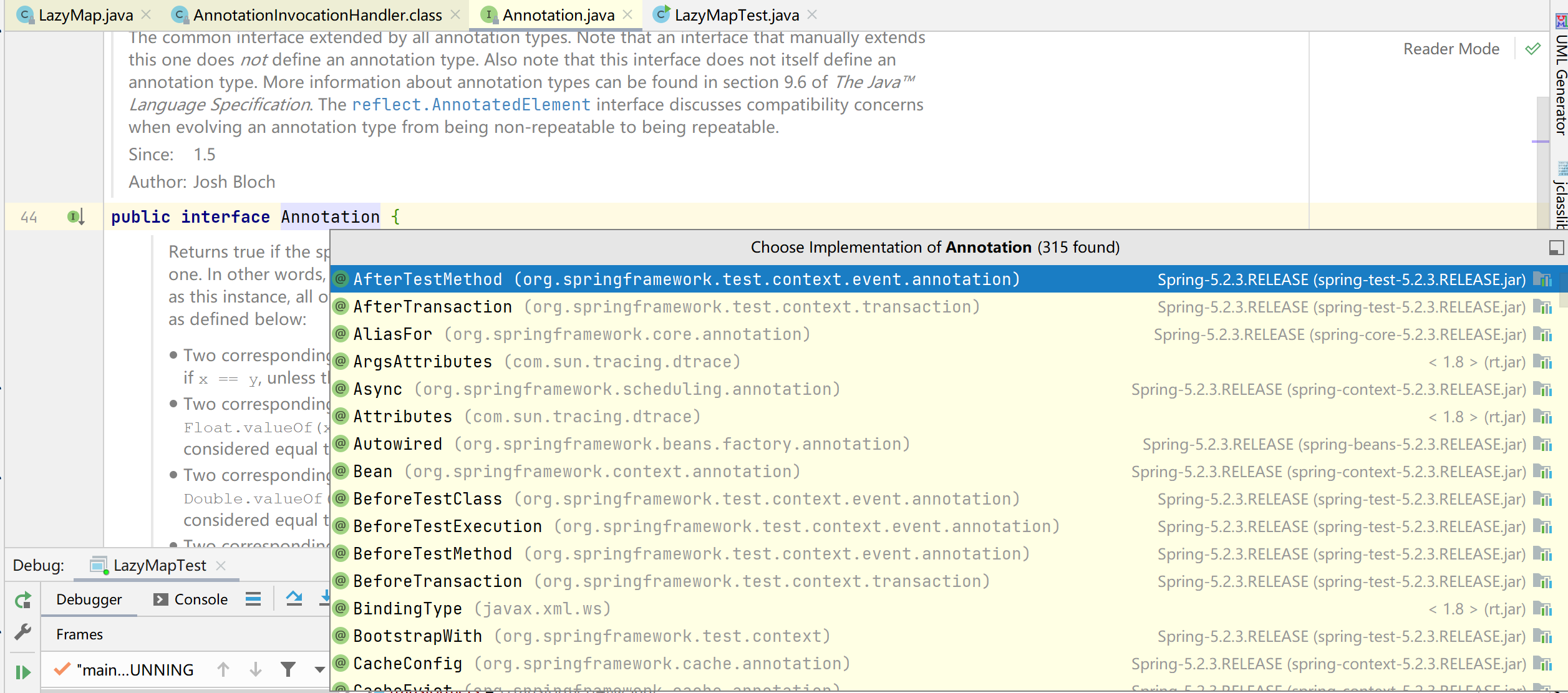This screenshot has width=1568, height=693.
Task: Click the threads layout icon next to Console
Action: point(253,599)
